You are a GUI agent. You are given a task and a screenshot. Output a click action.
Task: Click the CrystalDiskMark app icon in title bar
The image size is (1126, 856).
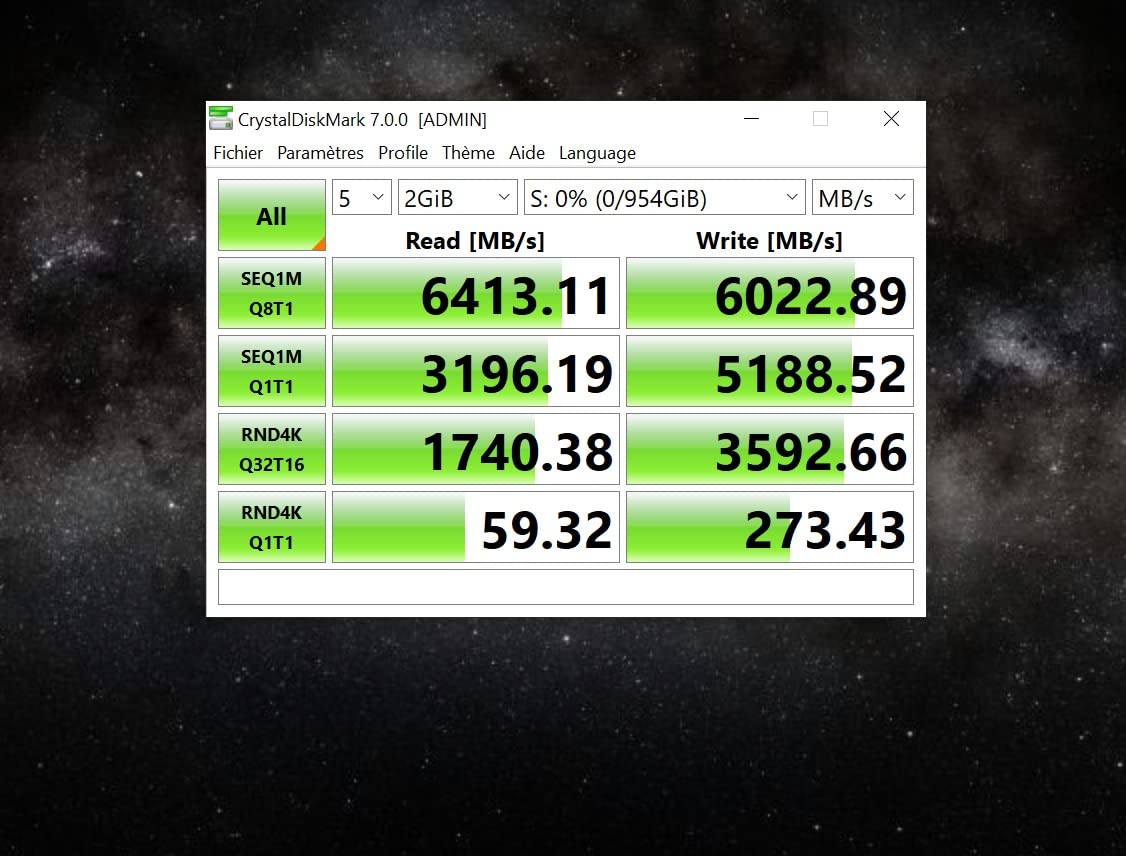[221, 118]
